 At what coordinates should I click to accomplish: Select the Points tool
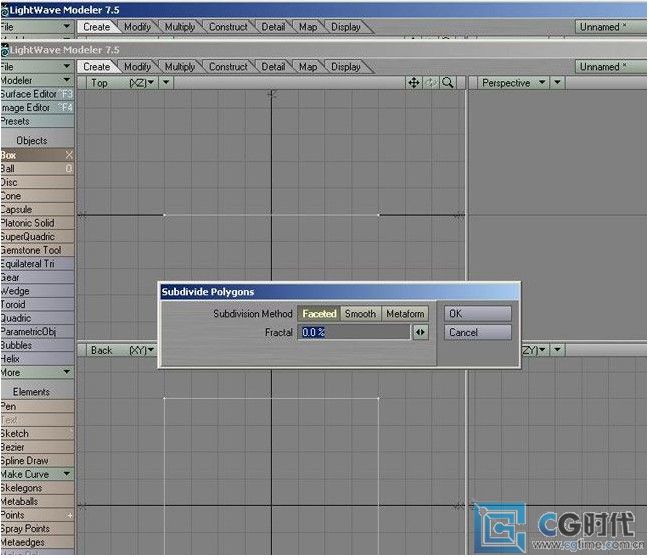click(37, 515)
